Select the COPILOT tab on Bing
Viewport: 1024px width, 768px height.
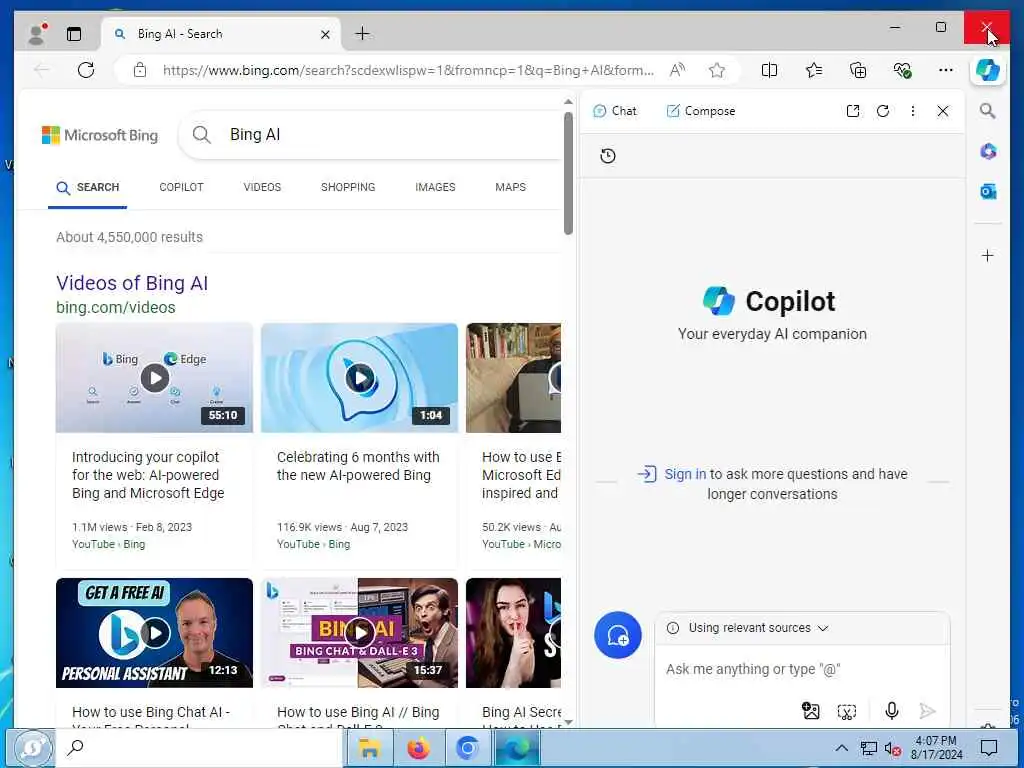tap(182, 187)
